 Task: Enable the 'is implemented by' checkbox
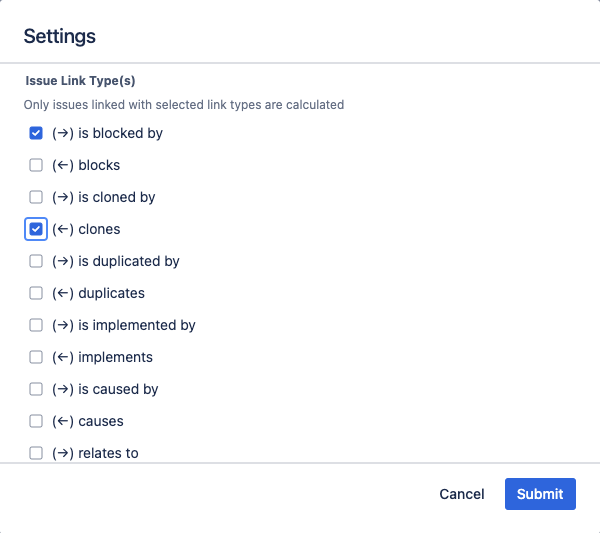click(x=36, y=325)
